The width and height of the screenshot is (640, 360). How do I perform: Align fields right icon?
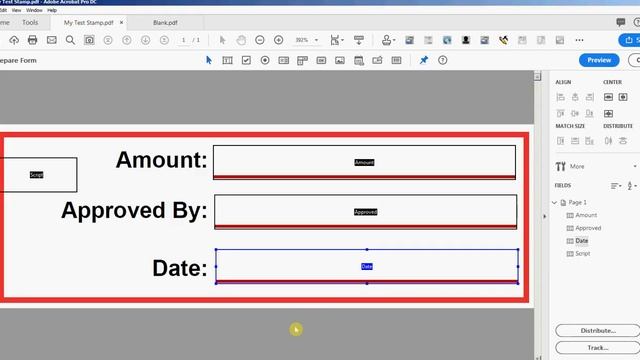589,97
